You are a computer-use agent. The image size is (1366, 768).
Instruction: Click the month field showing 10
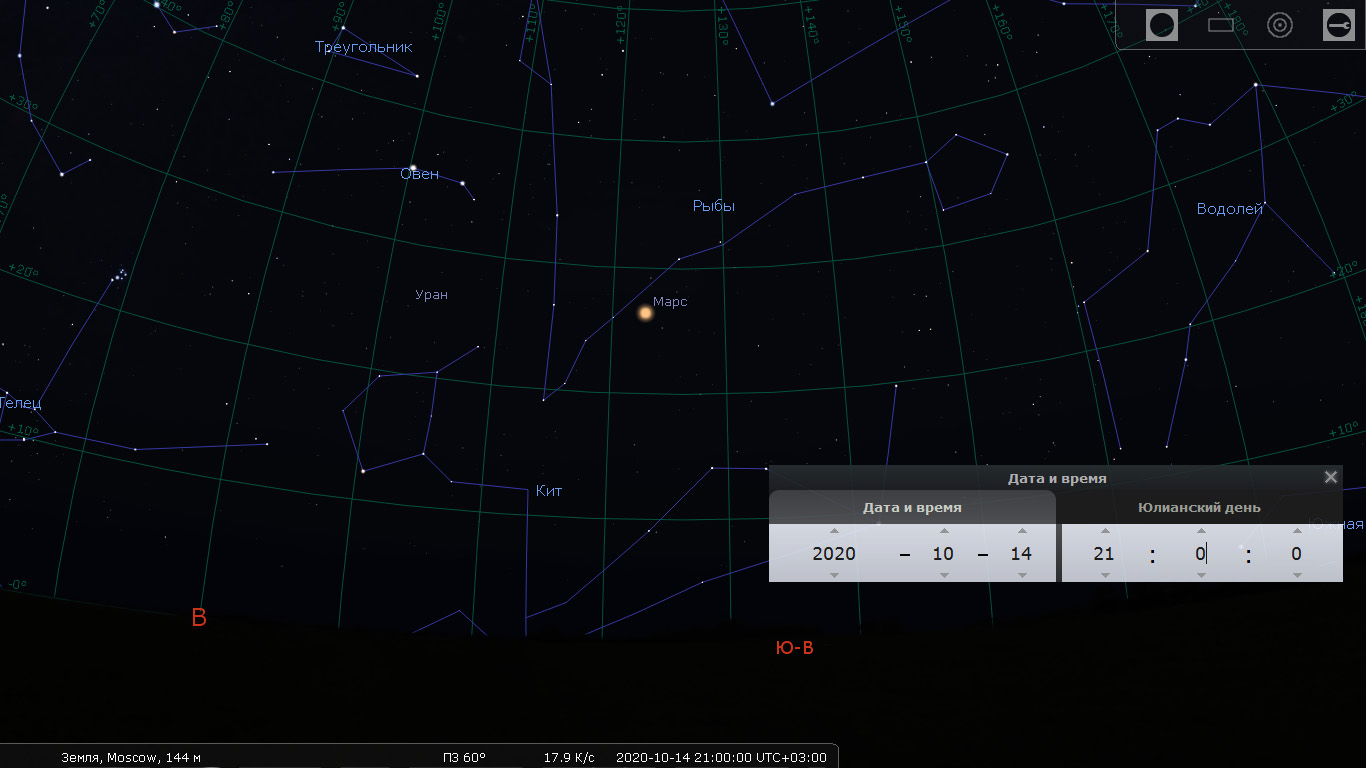[943, 553]
